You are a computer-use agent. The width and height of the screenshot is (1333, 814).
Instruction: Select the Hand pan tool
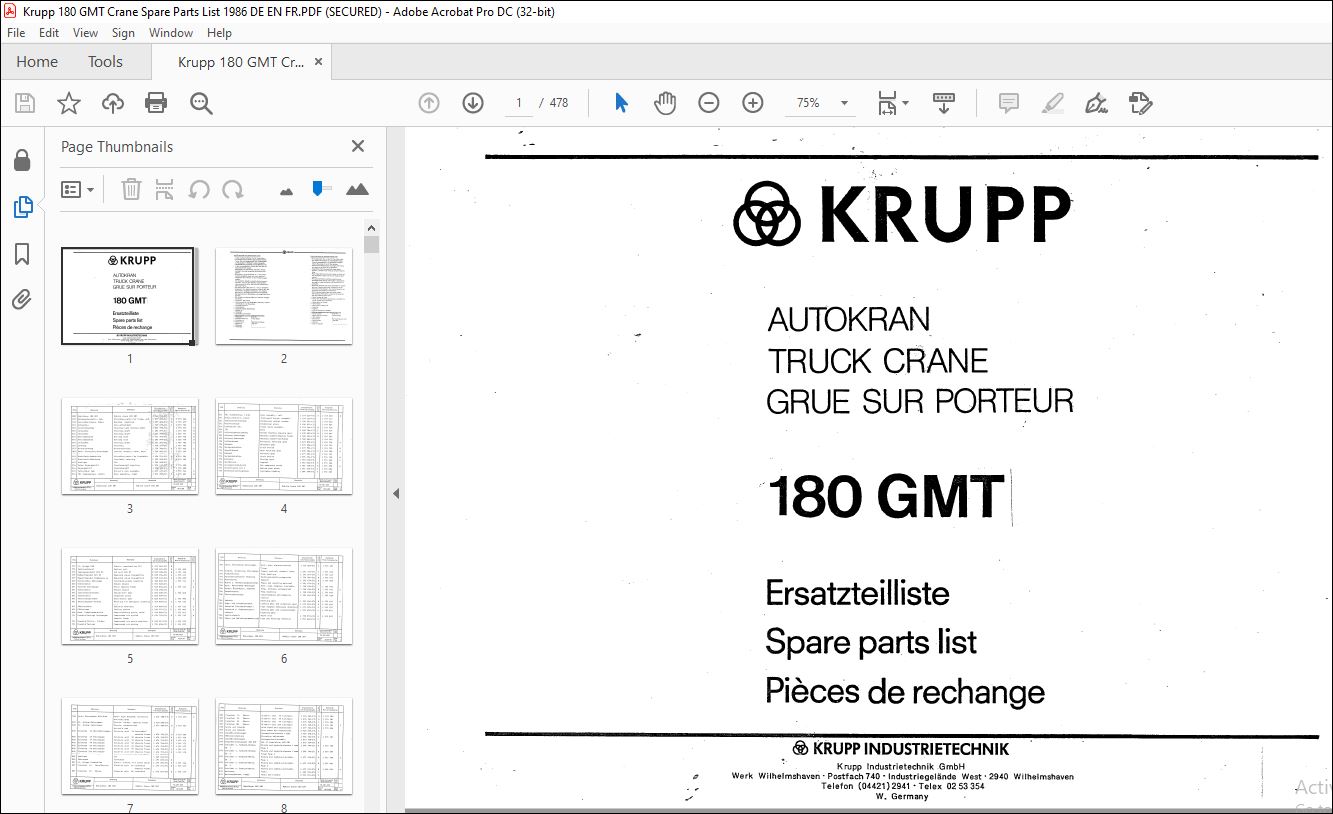[665, 103]
